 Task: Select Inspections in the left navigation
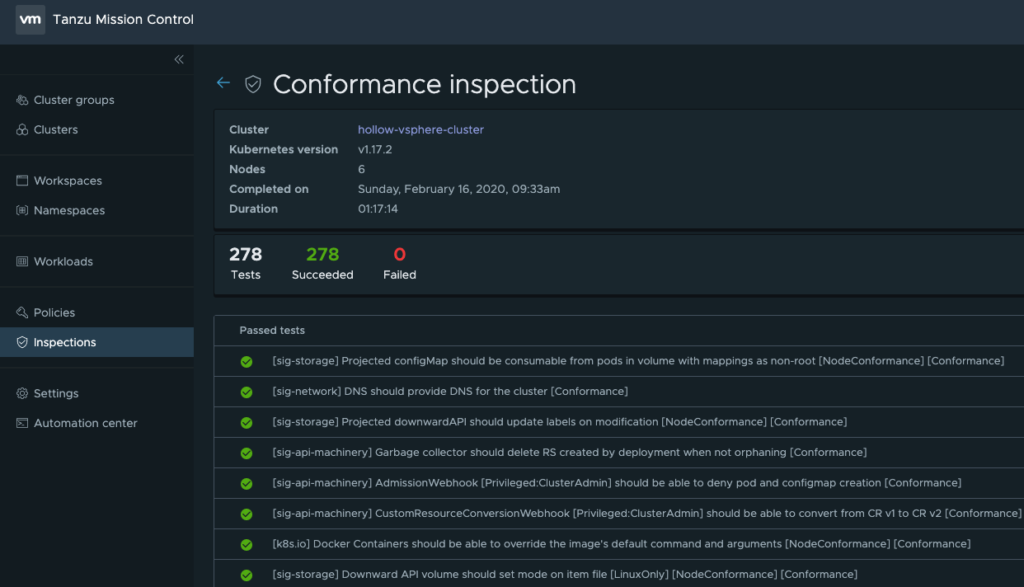coord(65,342)
